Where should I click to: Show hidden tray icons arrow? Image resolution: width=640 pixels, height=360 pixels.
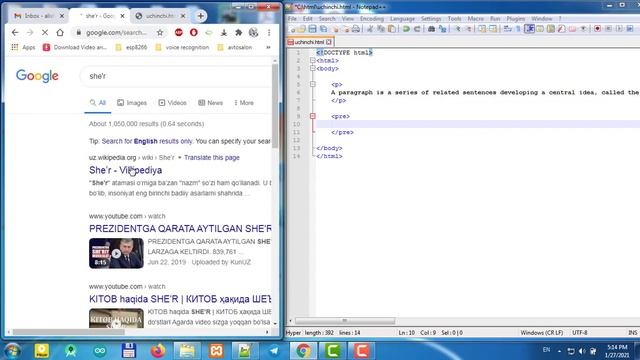(x=559, y=351)
